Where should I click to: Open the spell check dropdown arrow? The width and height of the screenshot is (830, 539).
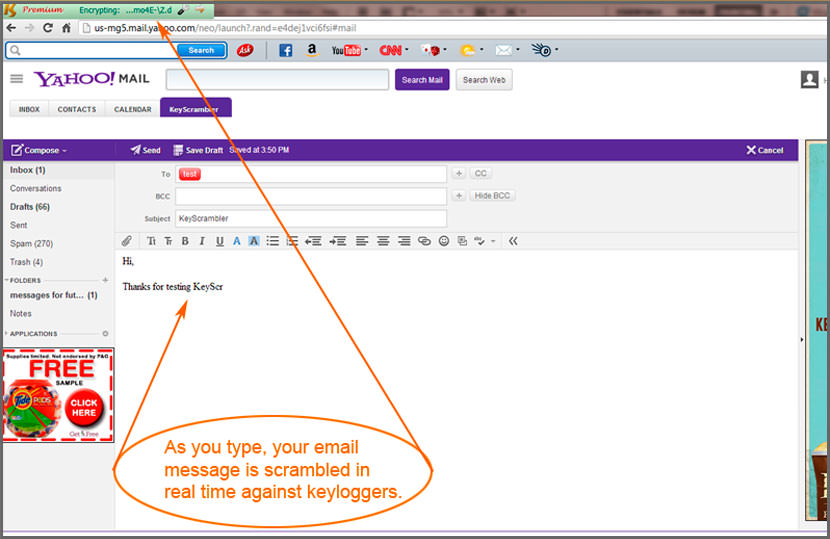click(x=493, y=241)
